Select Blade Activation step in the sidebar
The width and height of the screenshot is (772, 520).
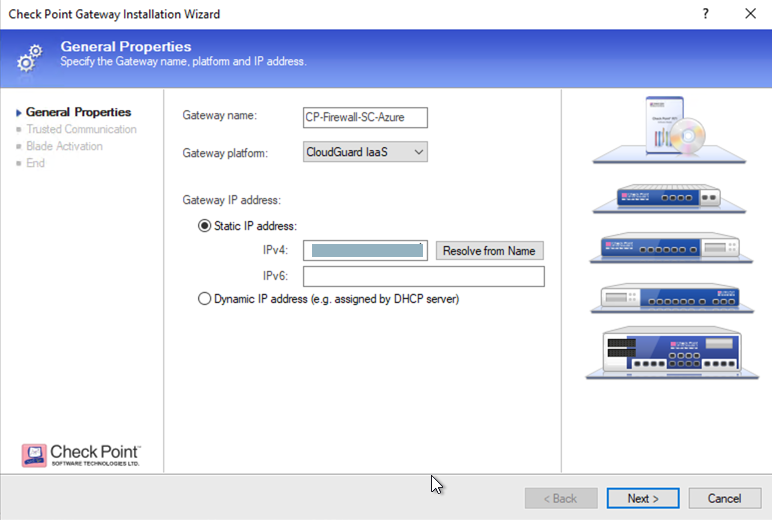[x=64, y=146]
